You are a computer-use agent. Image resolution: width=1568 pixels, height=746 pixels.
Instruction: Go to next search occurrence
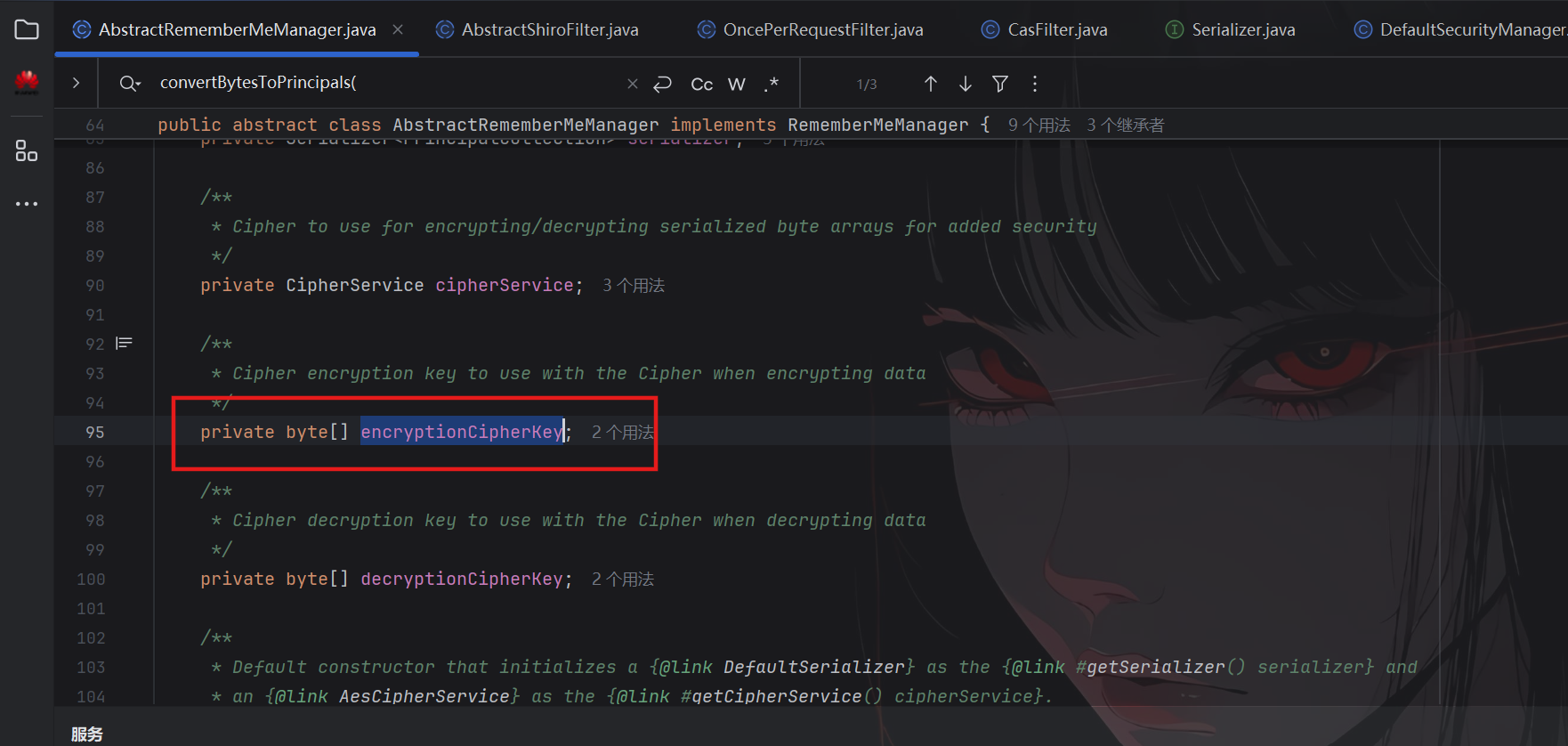(966, 84)
